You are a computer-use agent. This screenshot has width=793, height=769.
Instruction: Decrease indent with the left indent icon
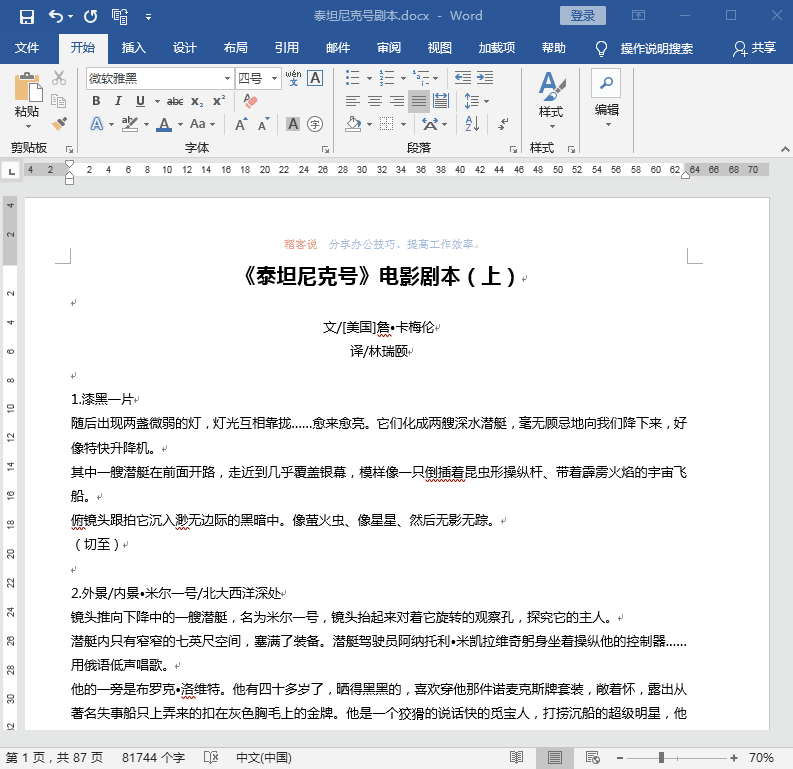(x=463, y=78)
